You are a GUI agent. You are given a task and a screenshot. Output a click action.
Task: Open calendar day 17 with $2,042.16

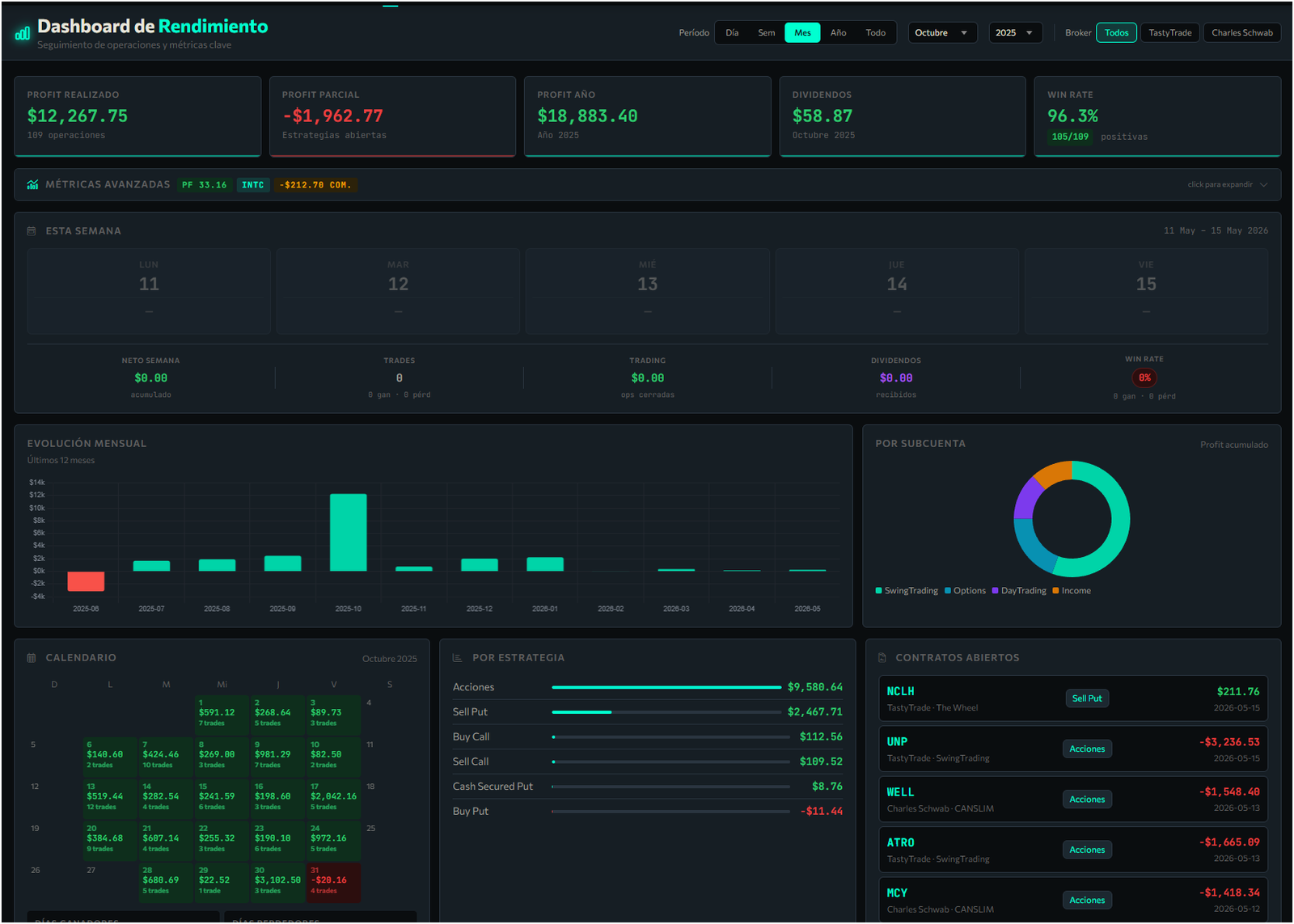333,797
